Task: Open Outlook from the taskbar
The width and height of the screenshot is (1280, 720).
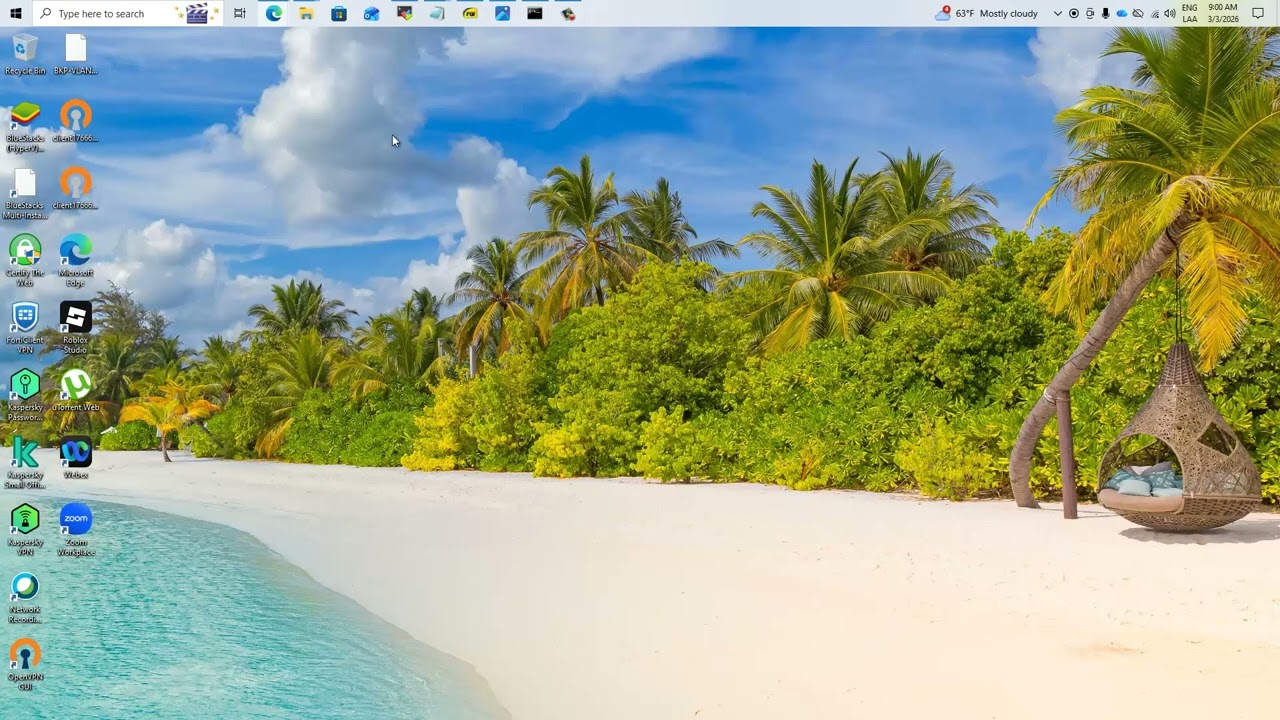Action: coord(371,13)
